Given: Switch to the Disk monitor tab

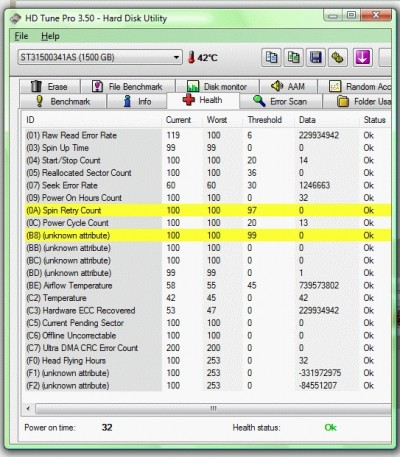Looking at the screenshot, I should (x=217, y=87).
